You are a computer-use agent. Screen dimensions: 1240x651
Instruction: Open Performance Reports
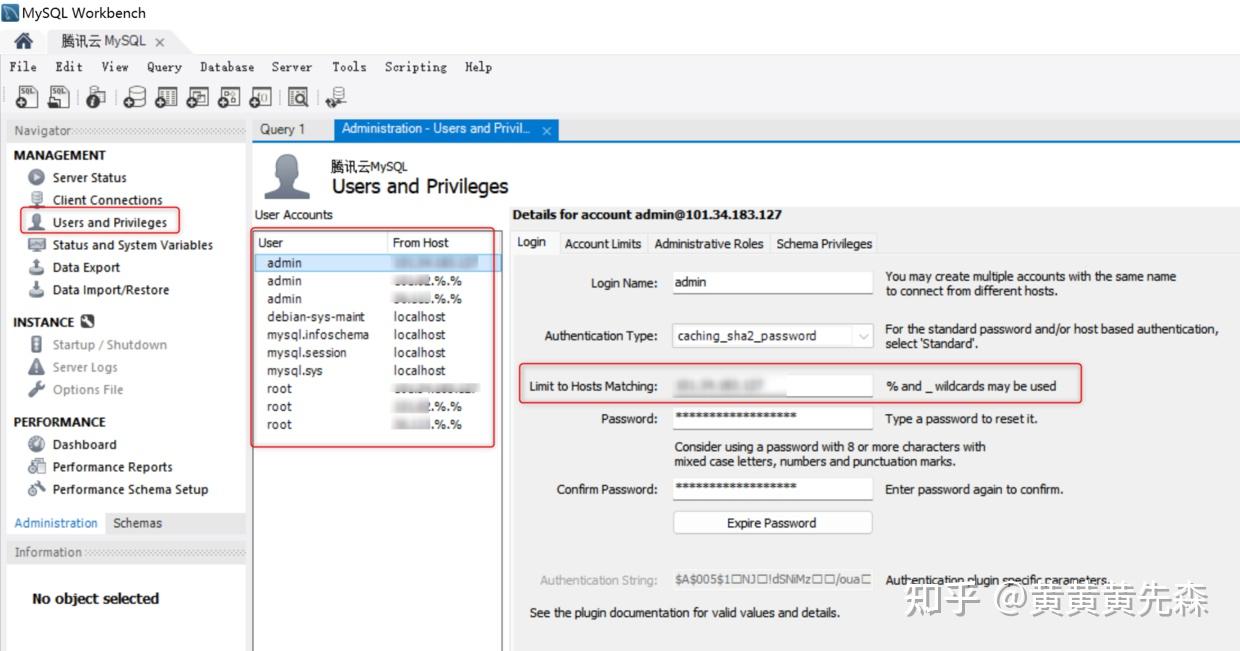pos(112,467)
